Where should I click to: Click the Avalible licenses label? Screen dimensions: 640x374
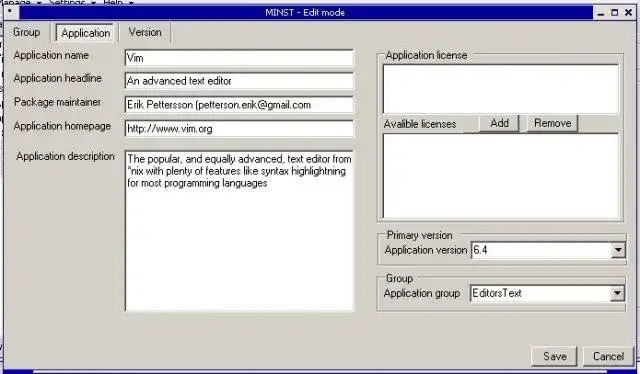pos(420,124)
